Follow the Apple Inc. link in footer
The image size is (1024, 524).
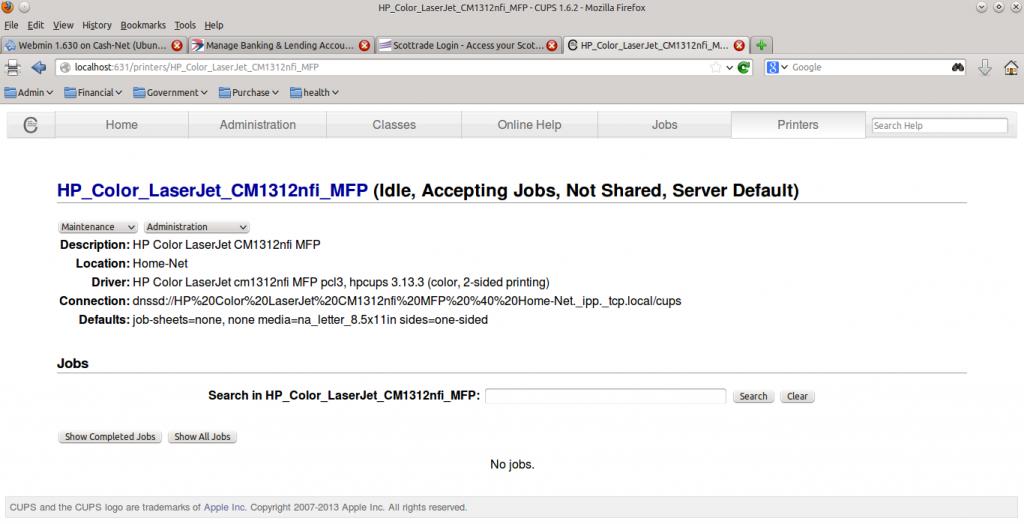(x=223, y=507)
